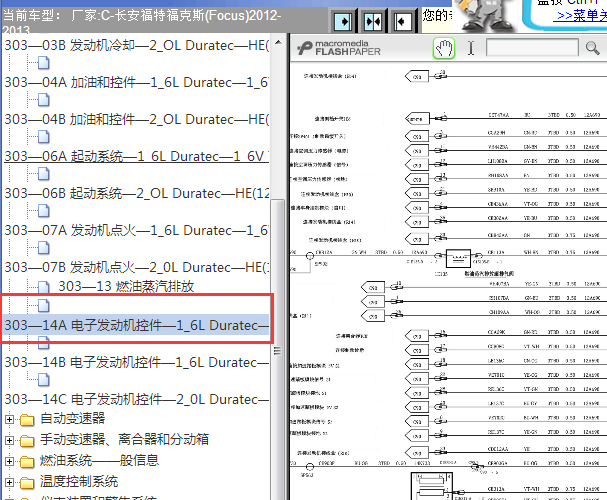Image resolution: width=607 pixels, height=500 pixels.
Task: Click the 温度控制系统 folder label
Action: (x=79, y=482)
